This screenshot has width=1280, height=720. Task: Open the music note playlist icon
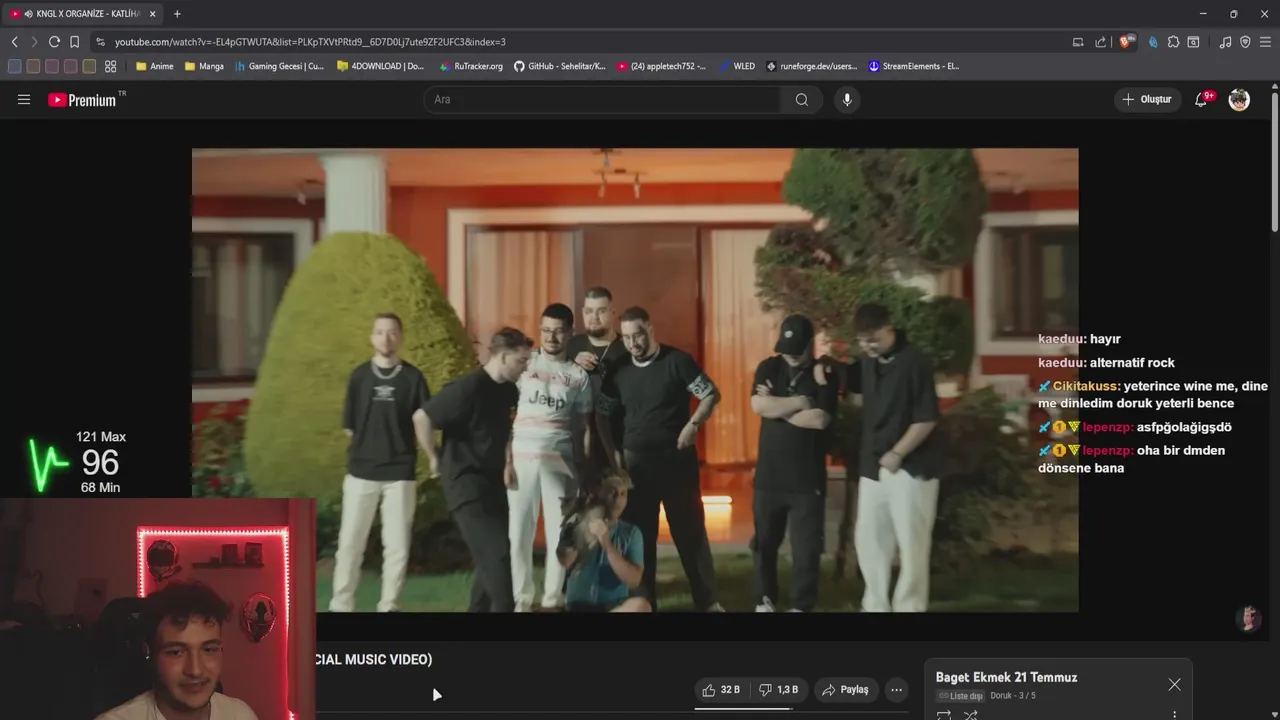1226,42
